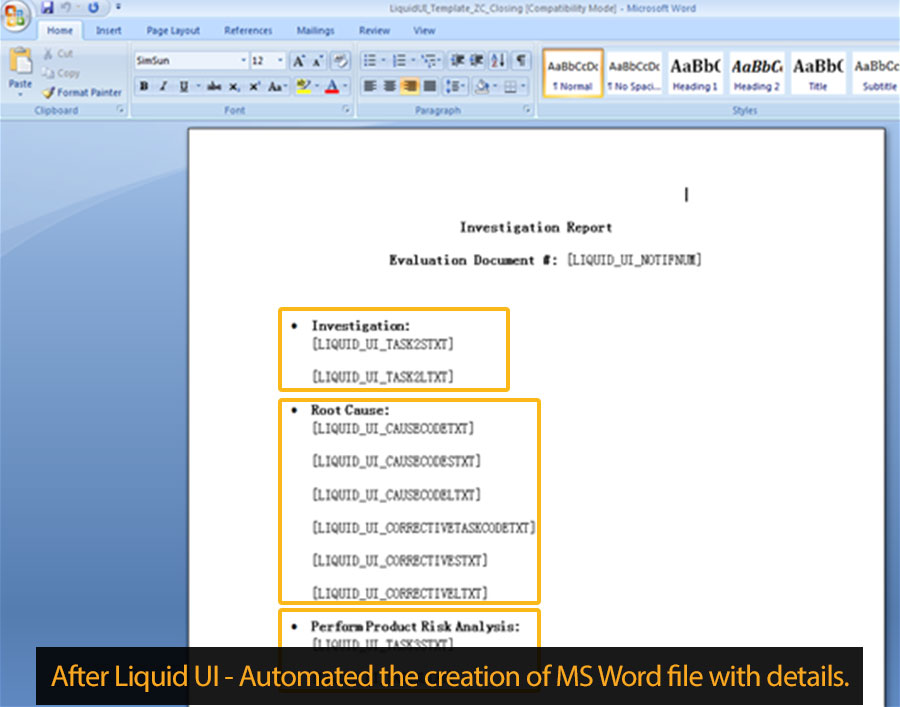Save the document from quick access toolbar
This screenshot has height=707, width=900.
point(47,8)
